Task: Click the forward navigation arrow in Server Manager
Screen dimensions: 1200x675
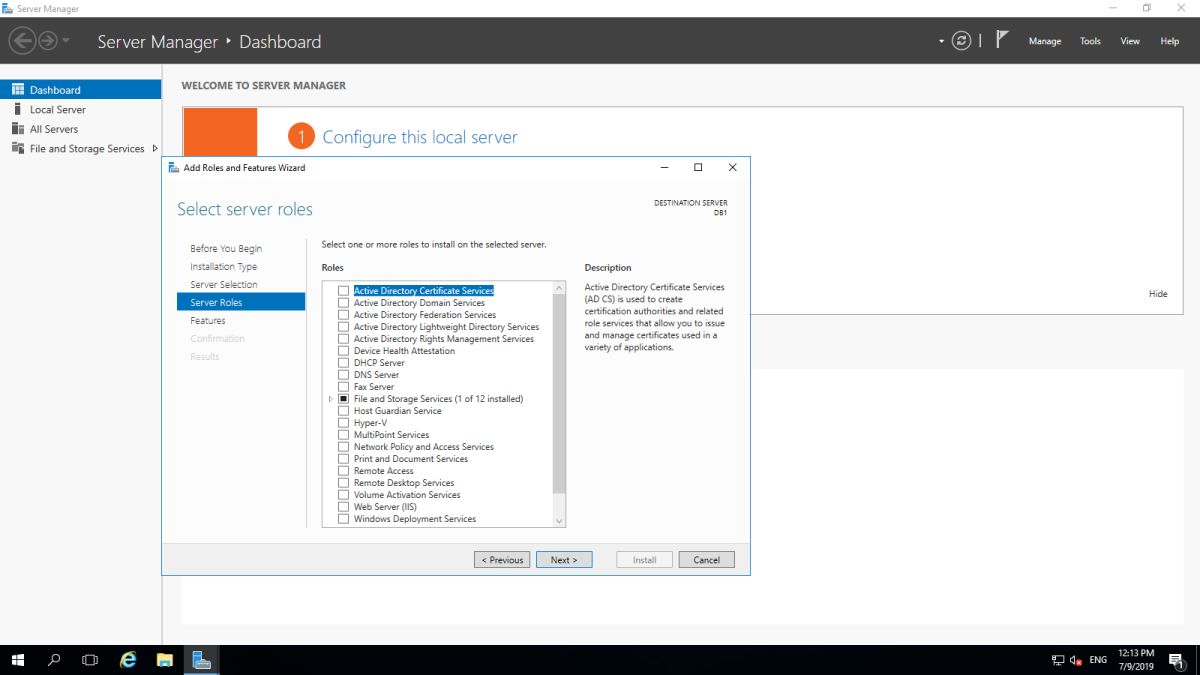Action: click(x=47, y=41)
